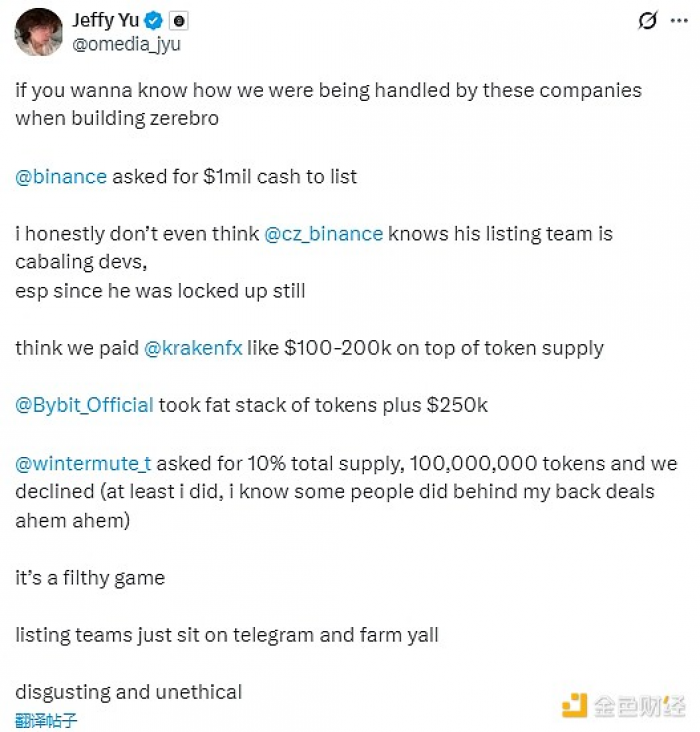Open the @wintermute_t mention
This screenshot has width=700, height=732.
(x=83, y=463)
